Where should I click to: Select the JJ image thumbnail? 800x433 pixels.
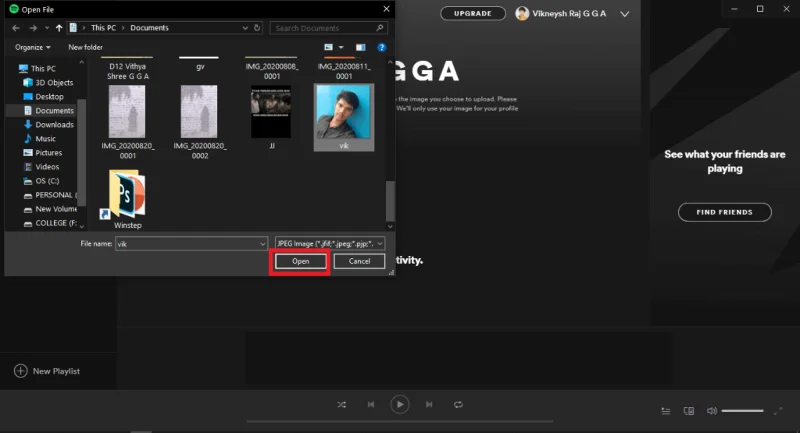click(271, 112)
